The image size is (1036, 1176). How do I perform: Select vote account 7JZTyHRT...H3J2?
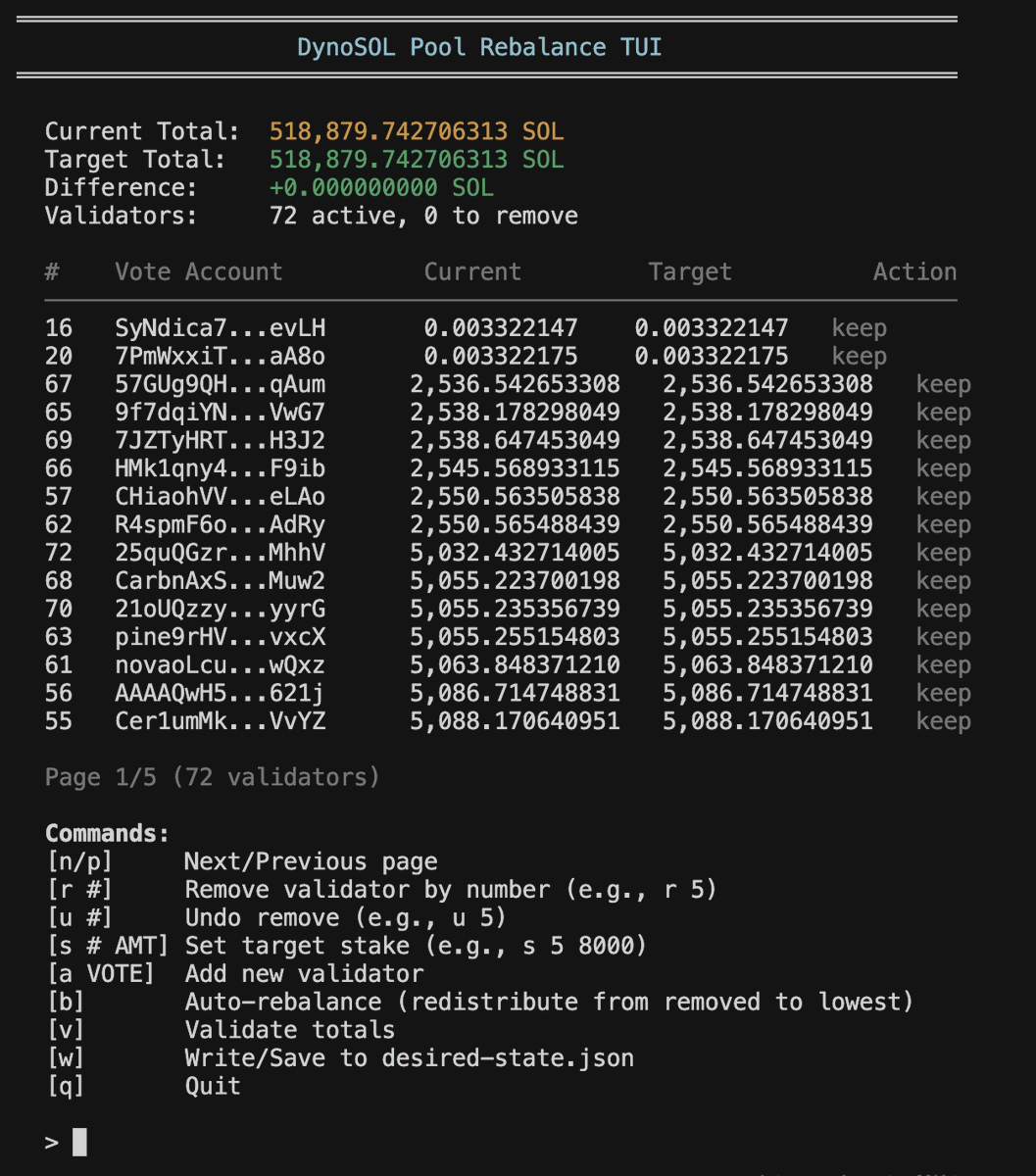220,441
